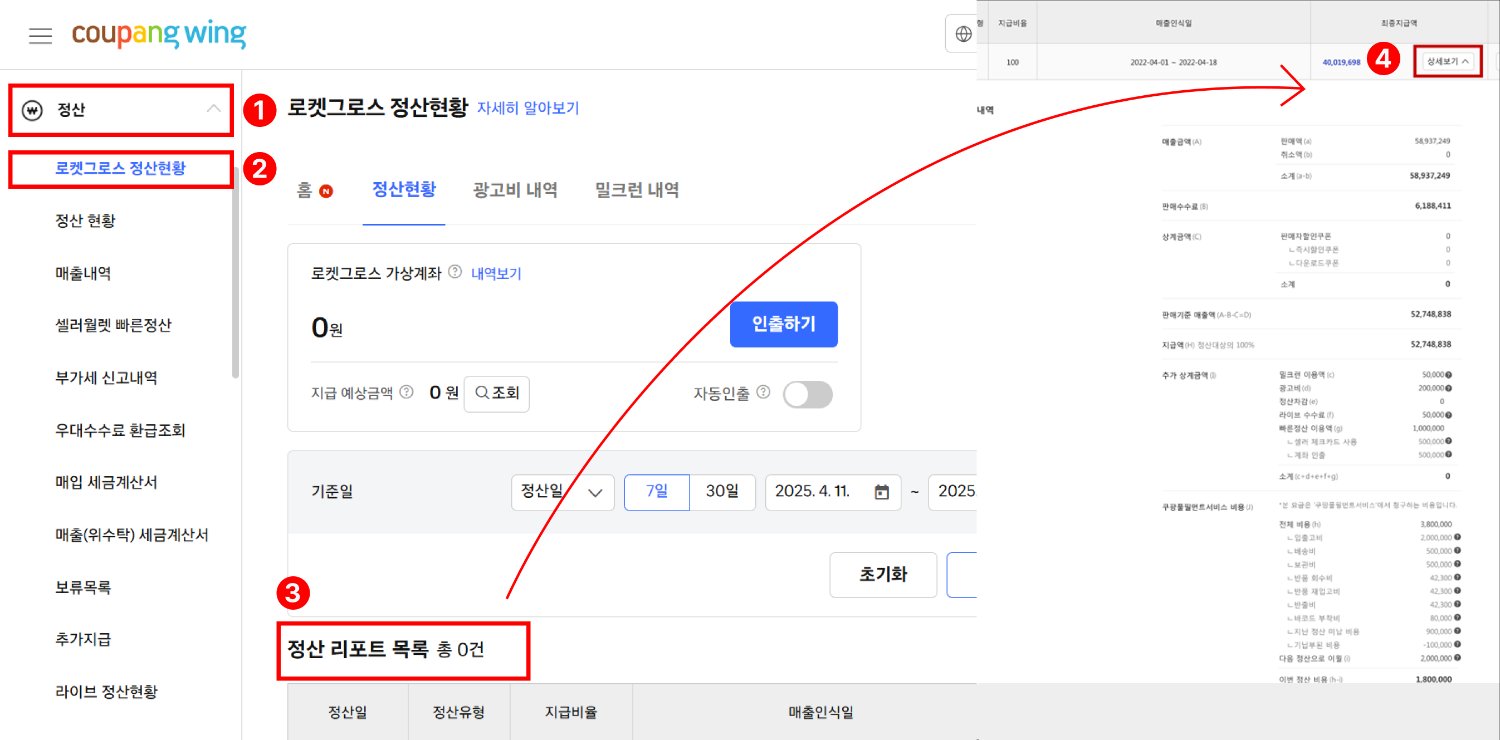The width and height of the screenshot is (1500, 740).
Task: Click help icon beside 밀크런 이용액 50,000
Action: tap(1448, 374)
